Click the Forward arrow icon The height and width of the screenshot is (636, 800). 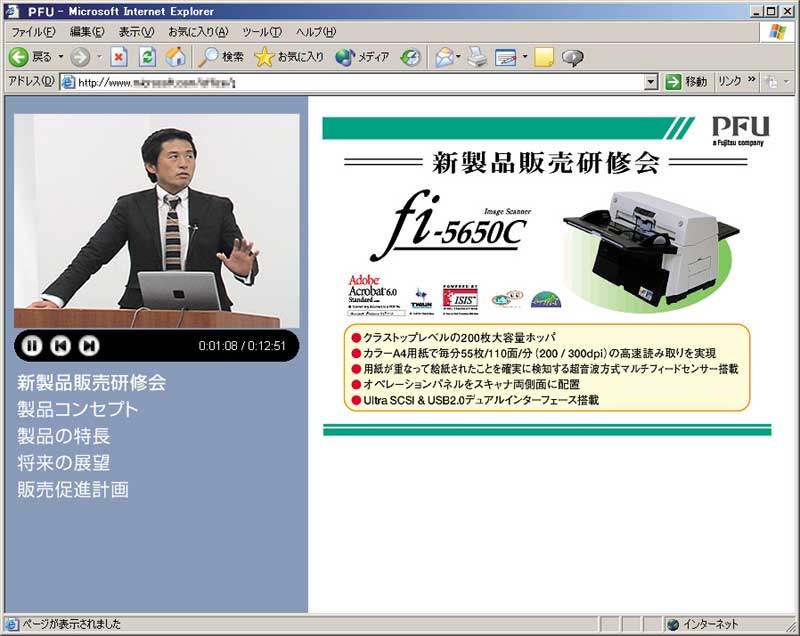[x=80, y=57]
